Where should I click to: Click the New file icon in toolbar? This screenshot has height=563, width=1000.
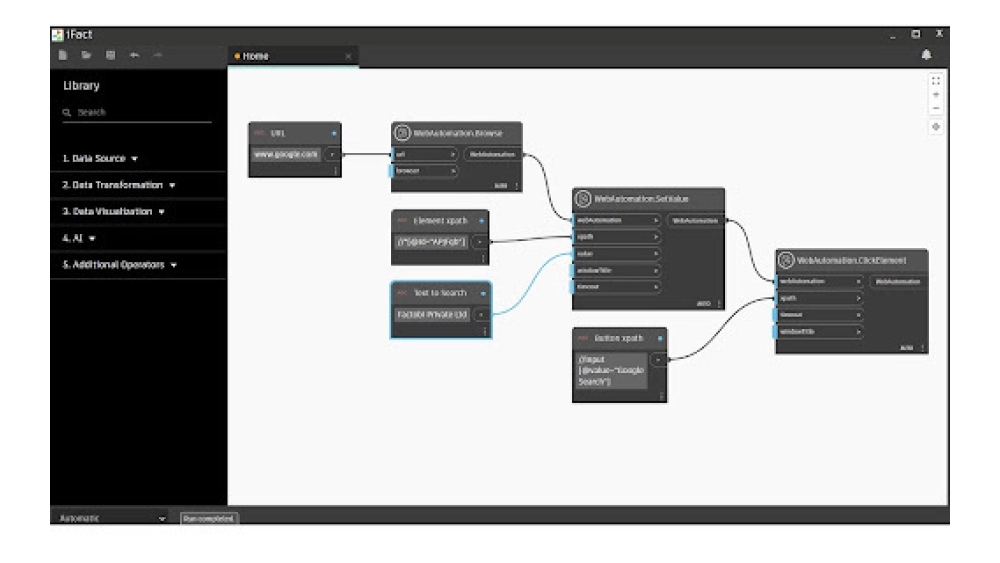point(63,56)
